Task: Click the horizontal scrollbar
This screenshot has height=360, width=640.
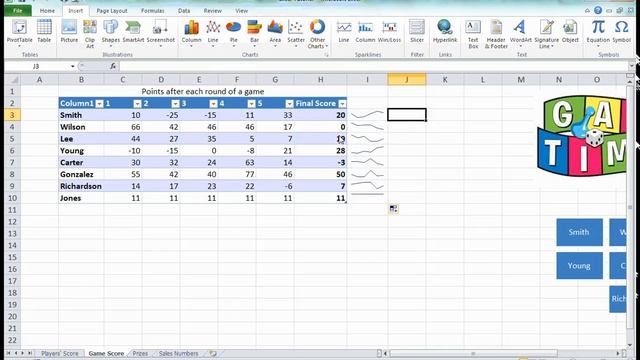Action: (x=473, y=353)
